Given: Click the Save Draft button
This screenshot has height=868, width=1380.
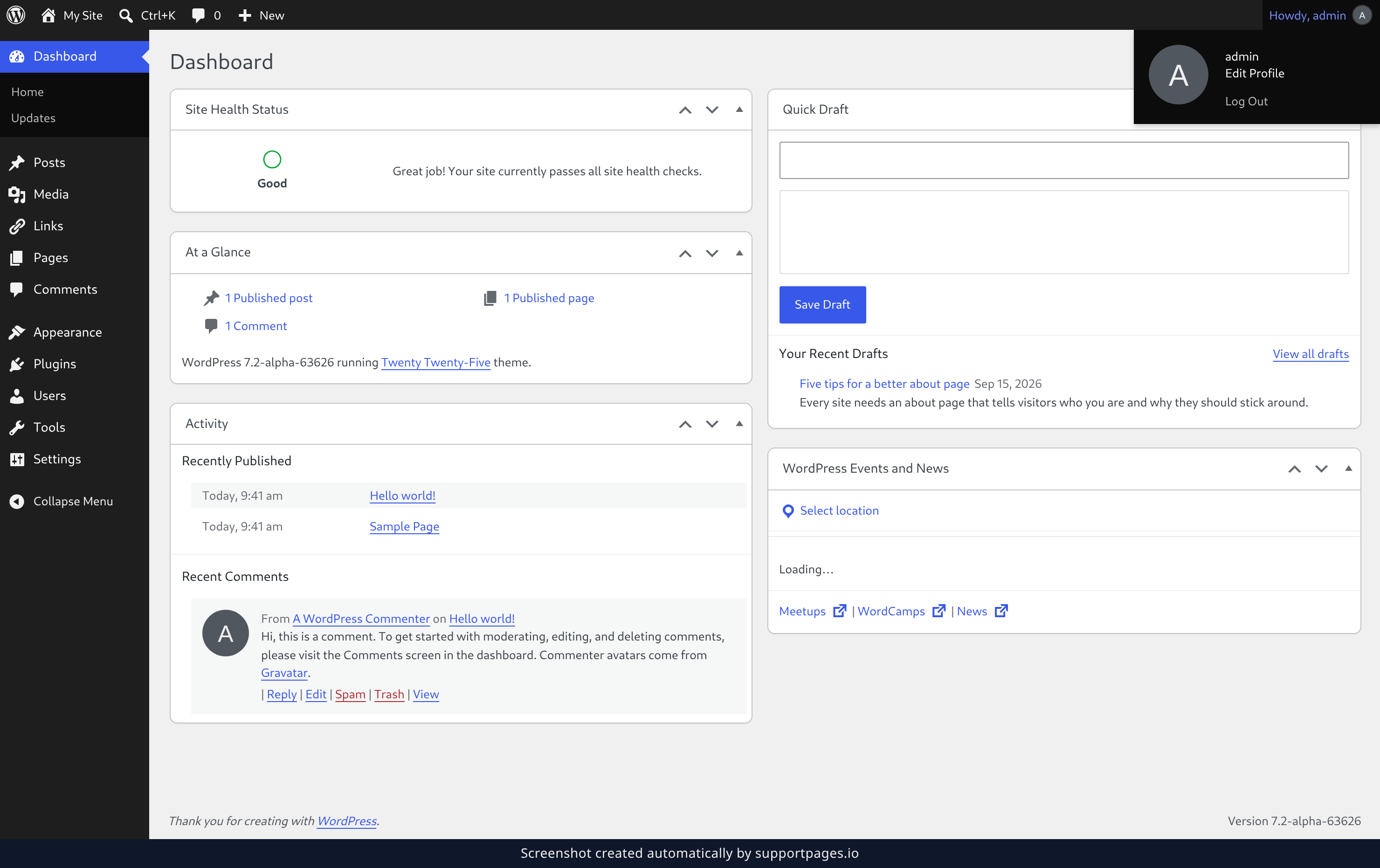Looking at the screenshot, I should pos(822,304).
